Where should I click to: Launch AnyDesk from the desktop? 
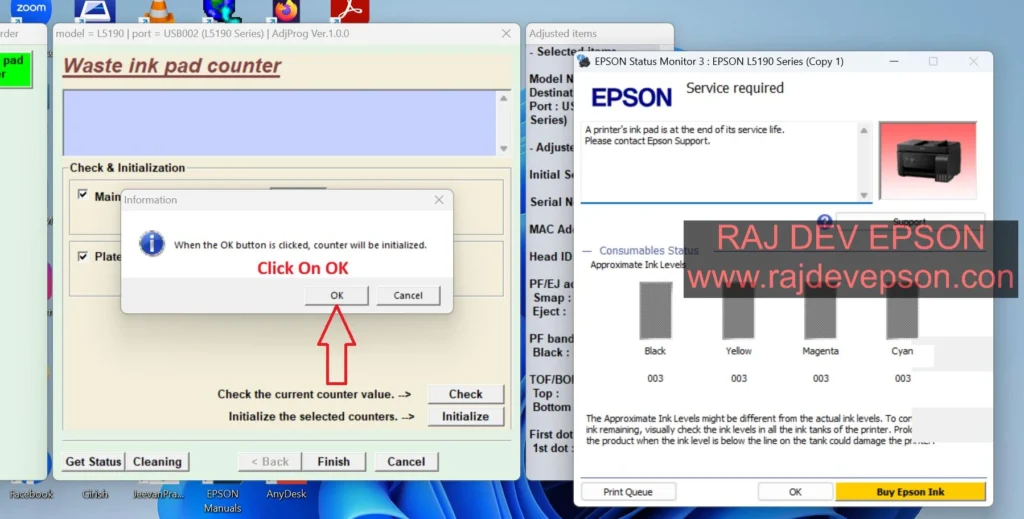point(286,493)
